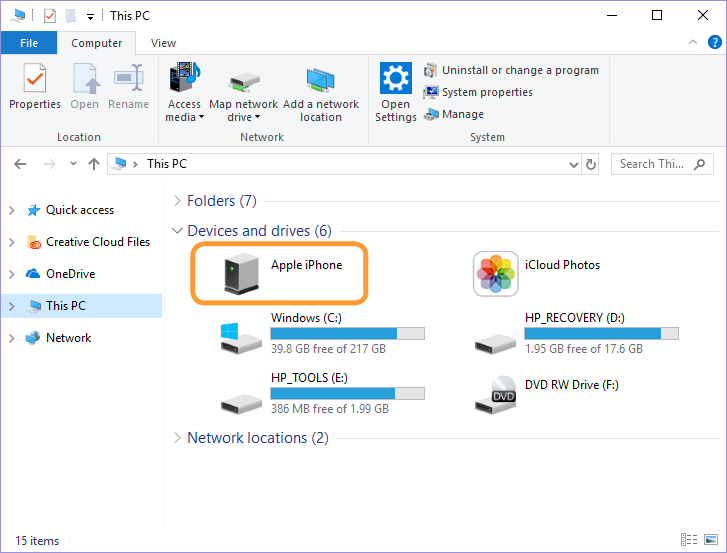The height and width of the screenshot is (553, 727).
Task: Switch to large icons view
Action: [x=711, y=540]
